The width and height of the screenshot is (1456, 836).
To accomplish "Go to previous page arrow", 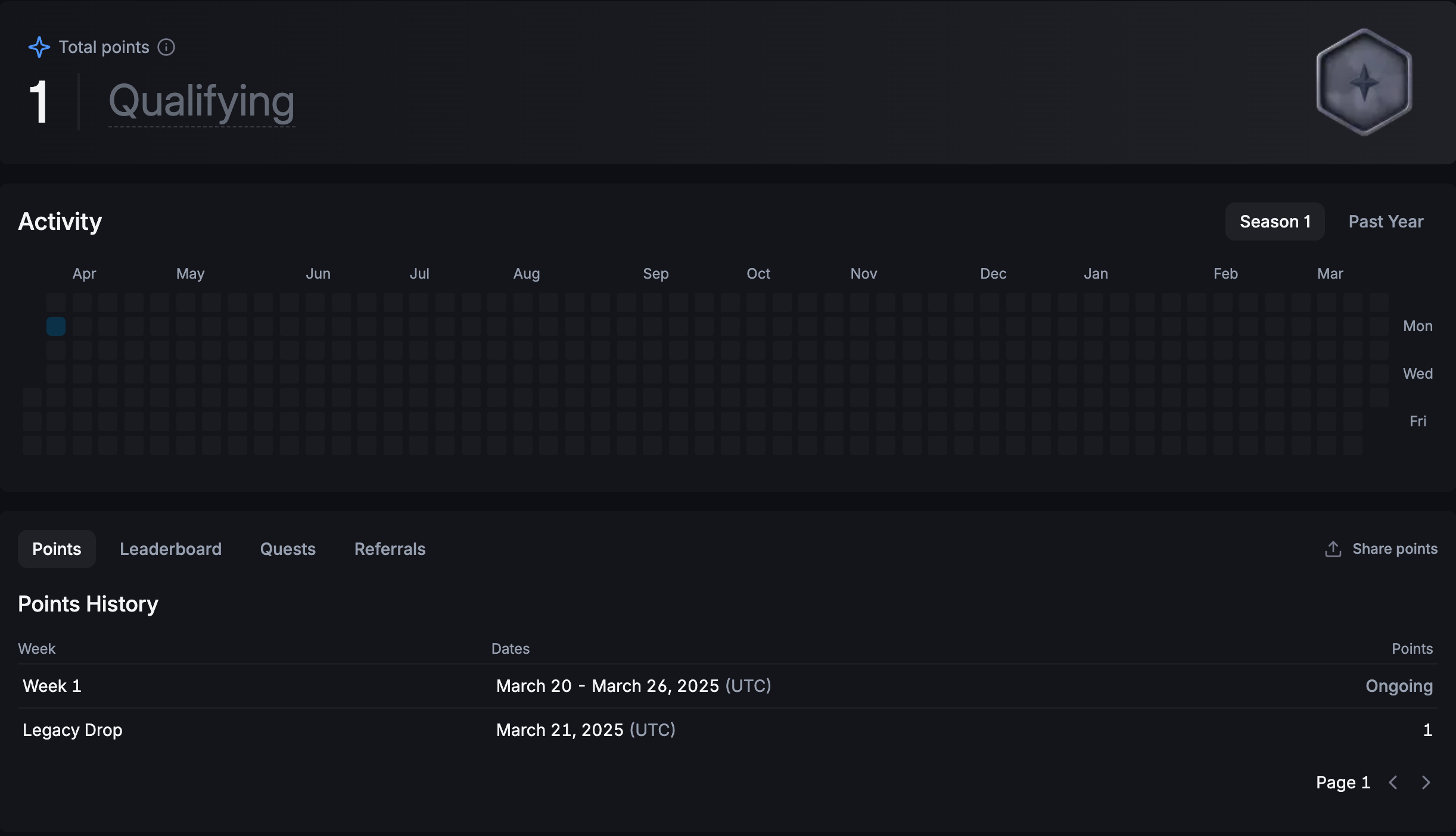I will 1393,782.
